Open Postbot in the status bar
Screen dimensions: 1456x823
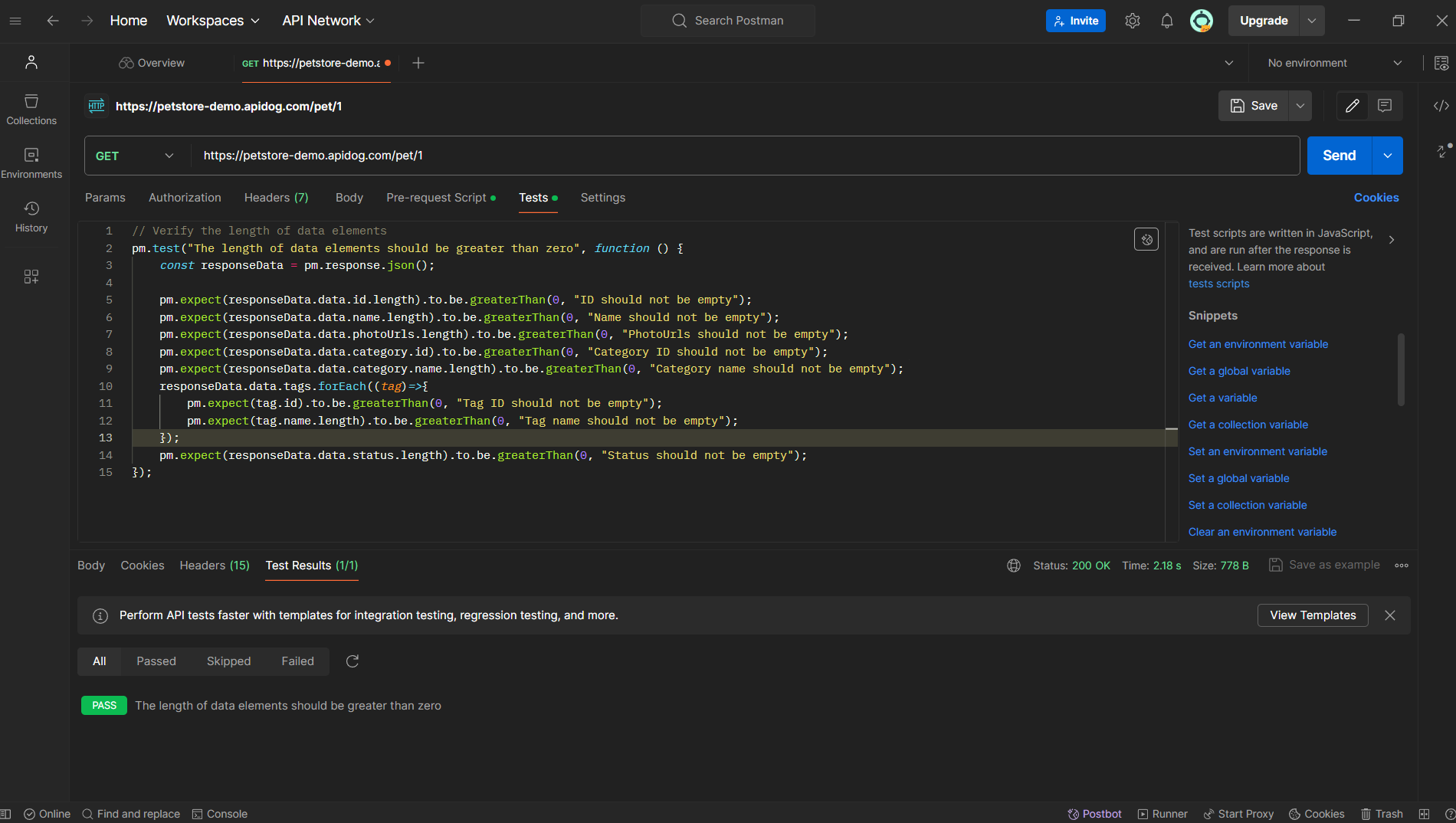point(1094,814)
